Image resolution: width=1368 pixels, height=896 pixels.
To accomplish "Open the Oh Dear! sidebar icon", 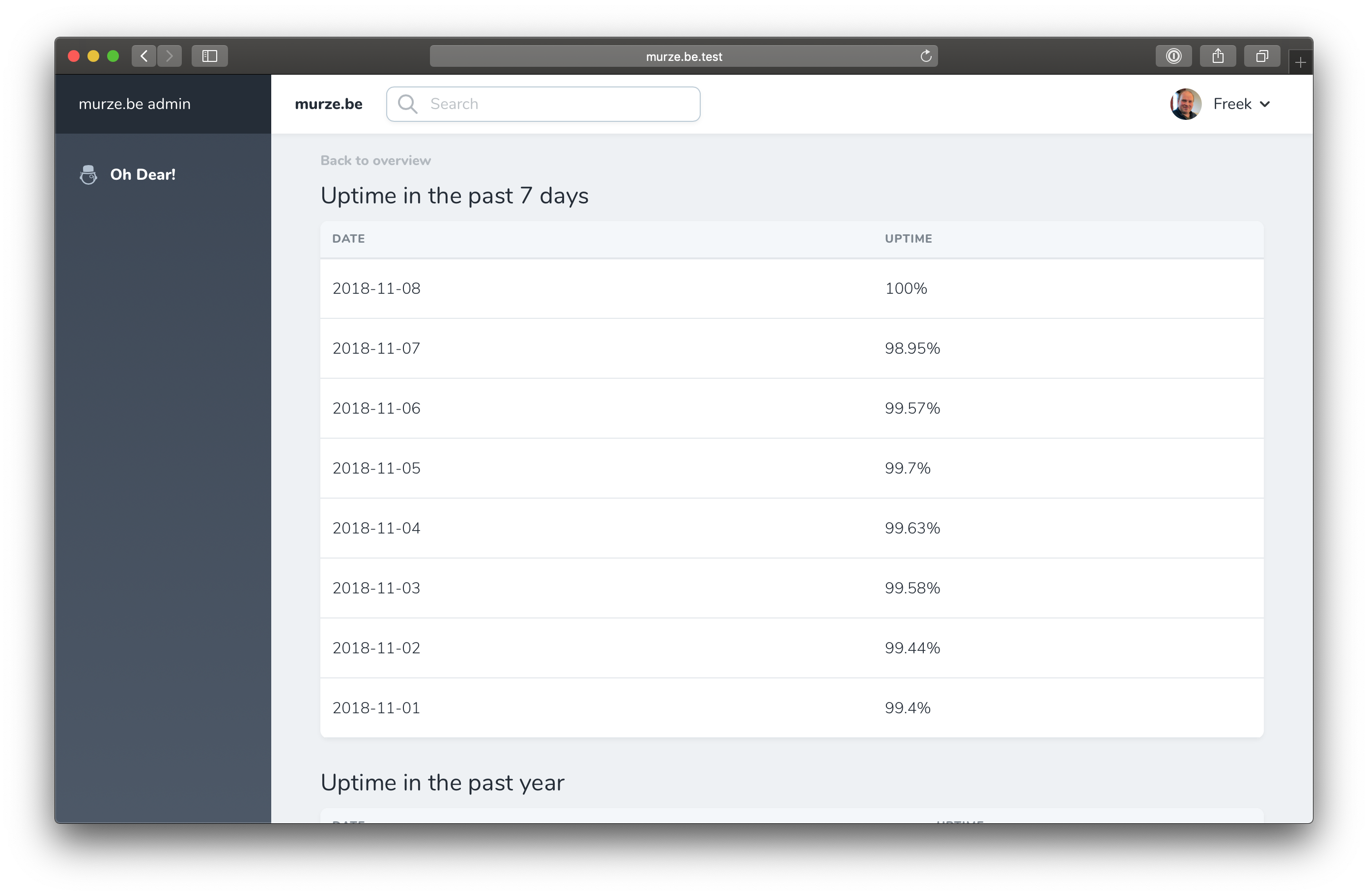I will tap(88, 174).
